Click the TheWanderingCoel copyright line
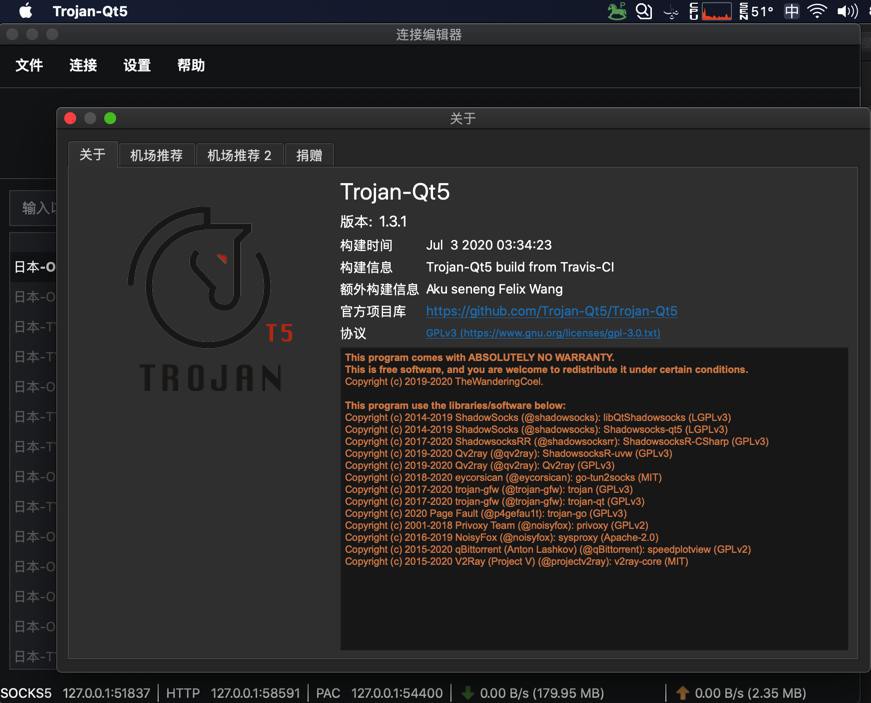Screen dimensions: 871x703 tap(444, 381)
